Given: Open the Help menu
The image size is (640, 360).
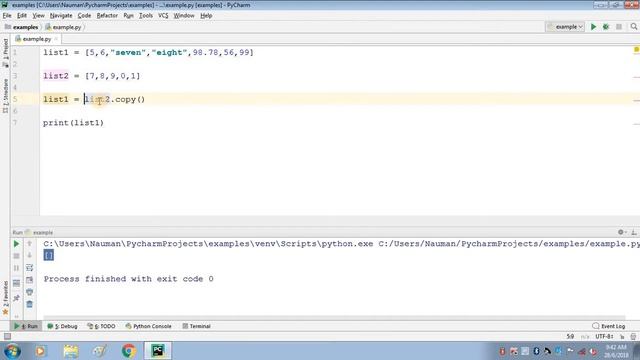Looking at the screenshot, I should 206,16.
